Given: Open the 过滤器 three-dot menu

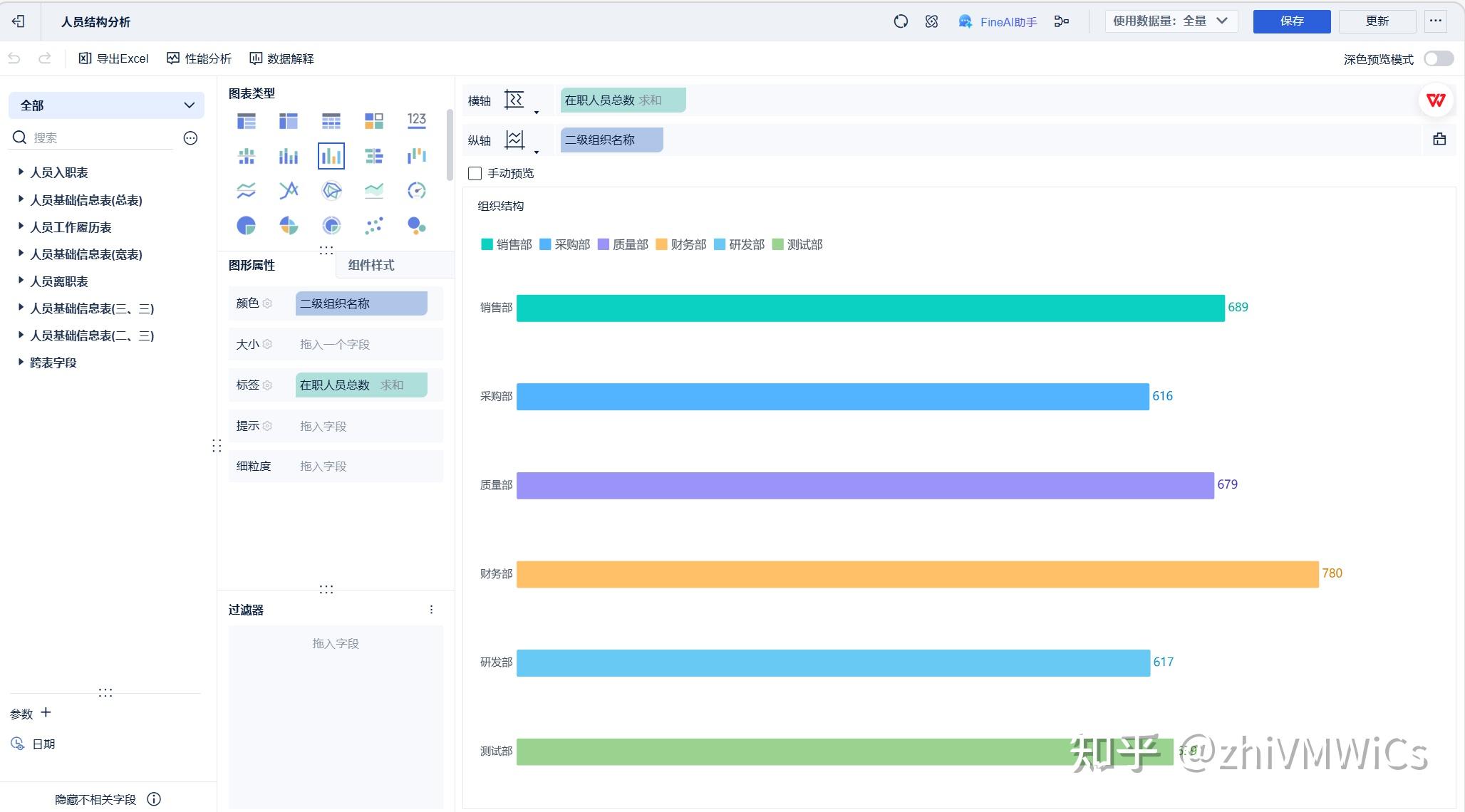Looking at the screenshot, I should (431, 610).
